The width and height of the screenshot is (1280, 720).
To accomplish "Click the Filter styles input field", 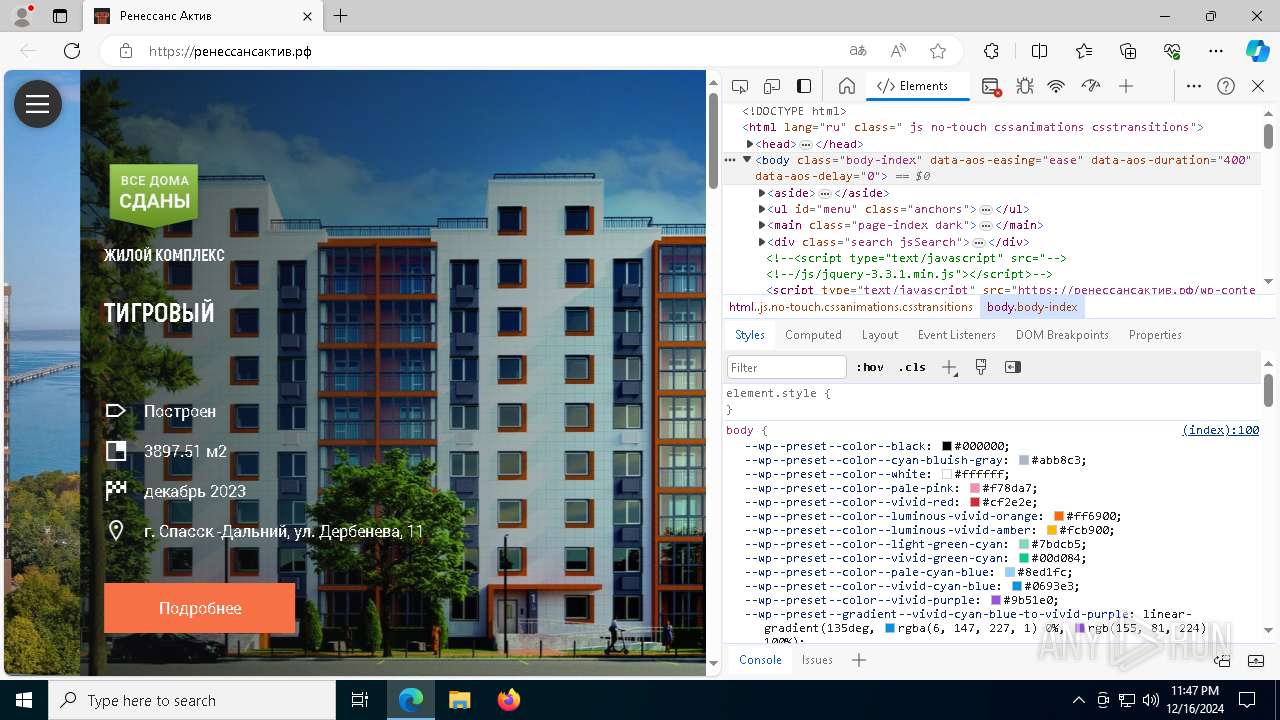I will point(787,367).
